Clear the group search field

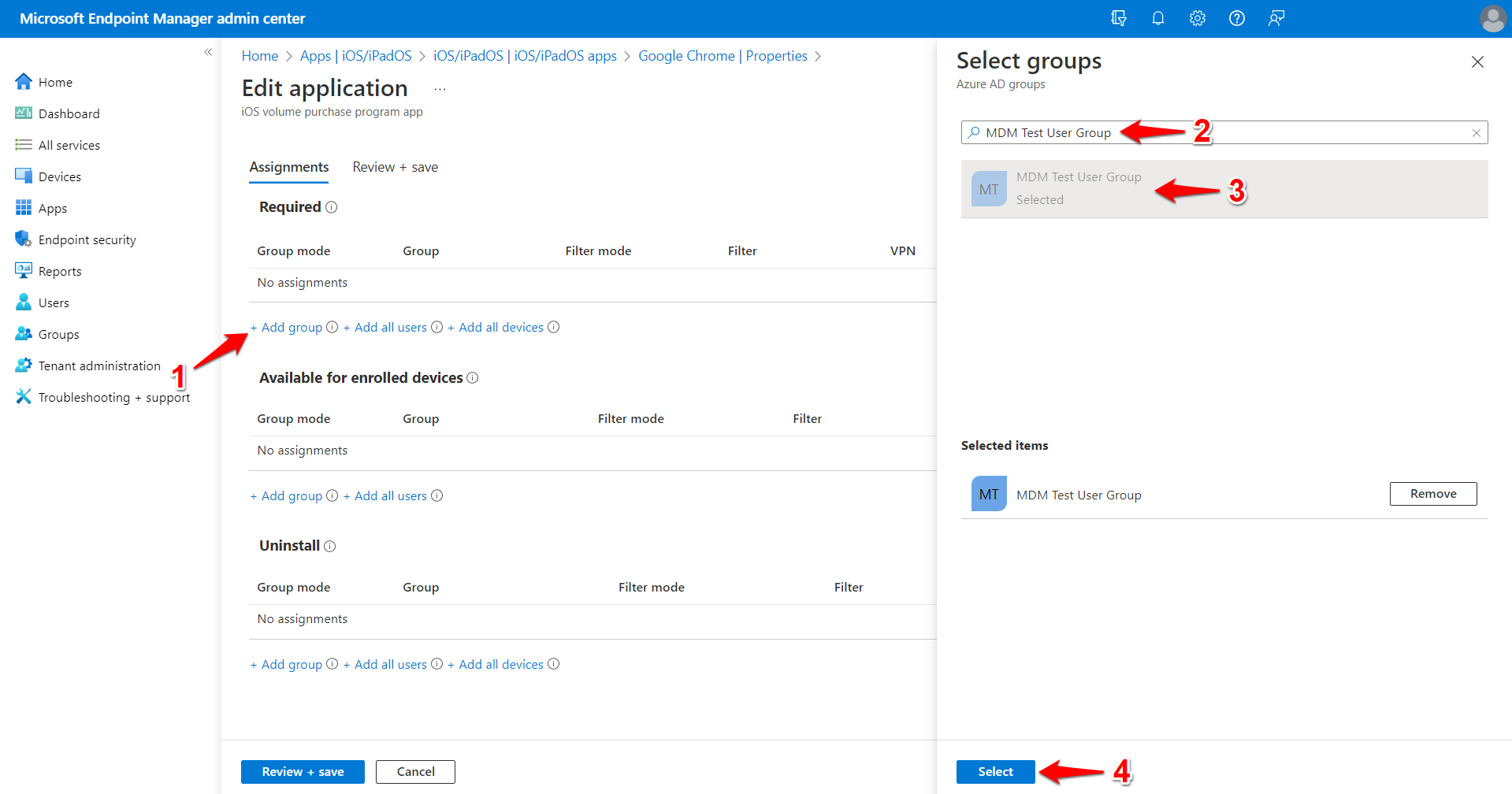1476,132
